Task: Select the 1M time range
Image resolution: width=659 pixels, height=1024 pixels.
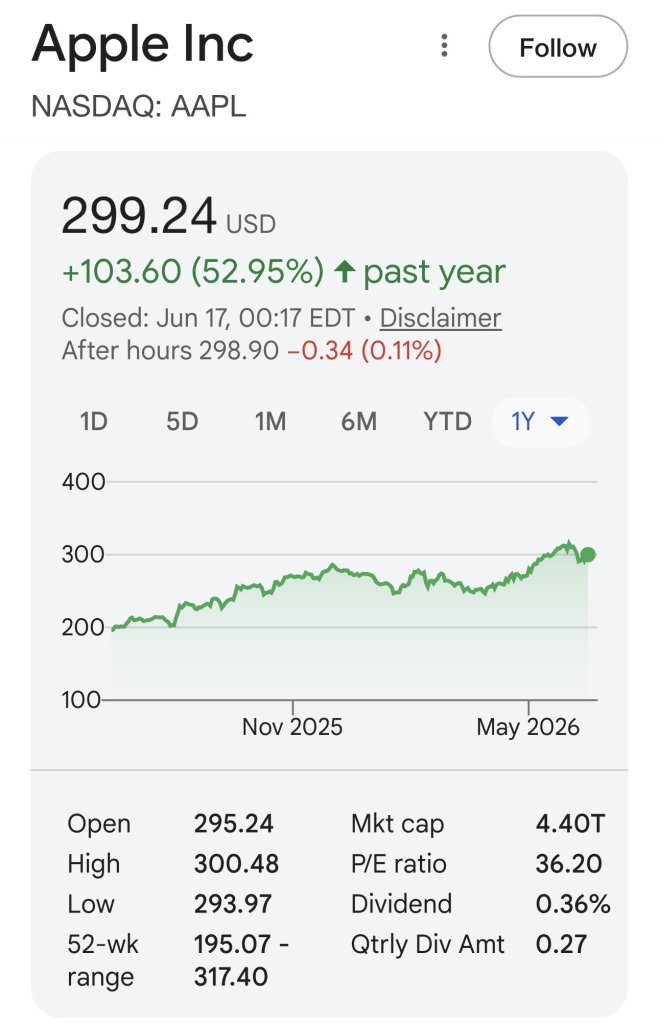Action: (x=270, y=421)
